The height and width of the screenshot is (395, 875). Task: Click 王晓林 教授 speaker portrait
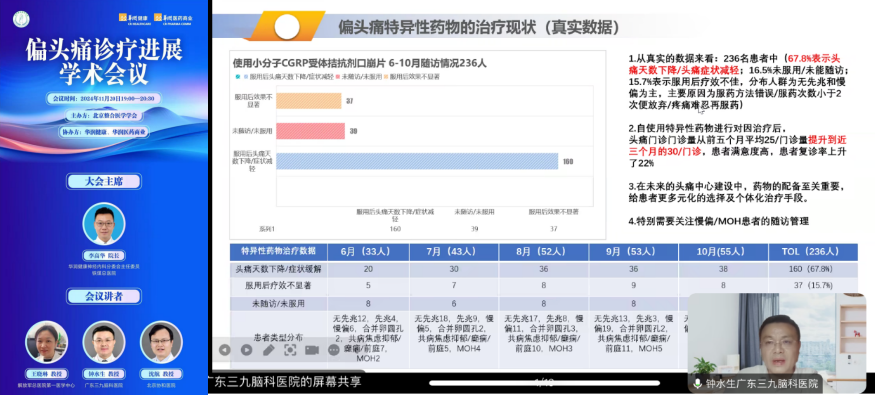tap(46, 342)
